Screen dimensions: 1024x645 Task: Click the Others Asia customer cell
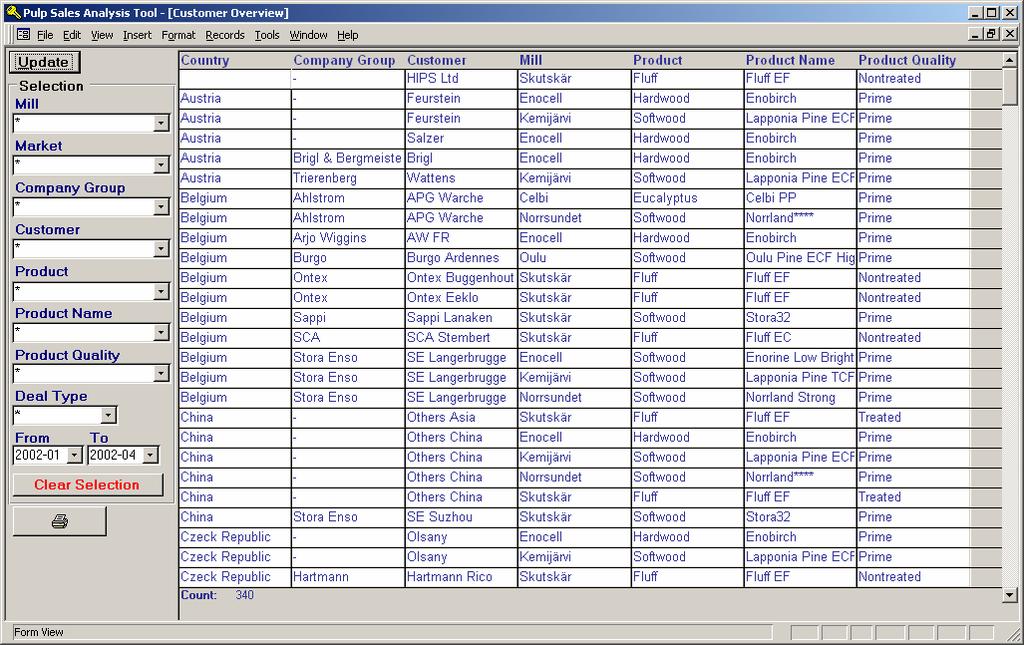click(460, 417)
